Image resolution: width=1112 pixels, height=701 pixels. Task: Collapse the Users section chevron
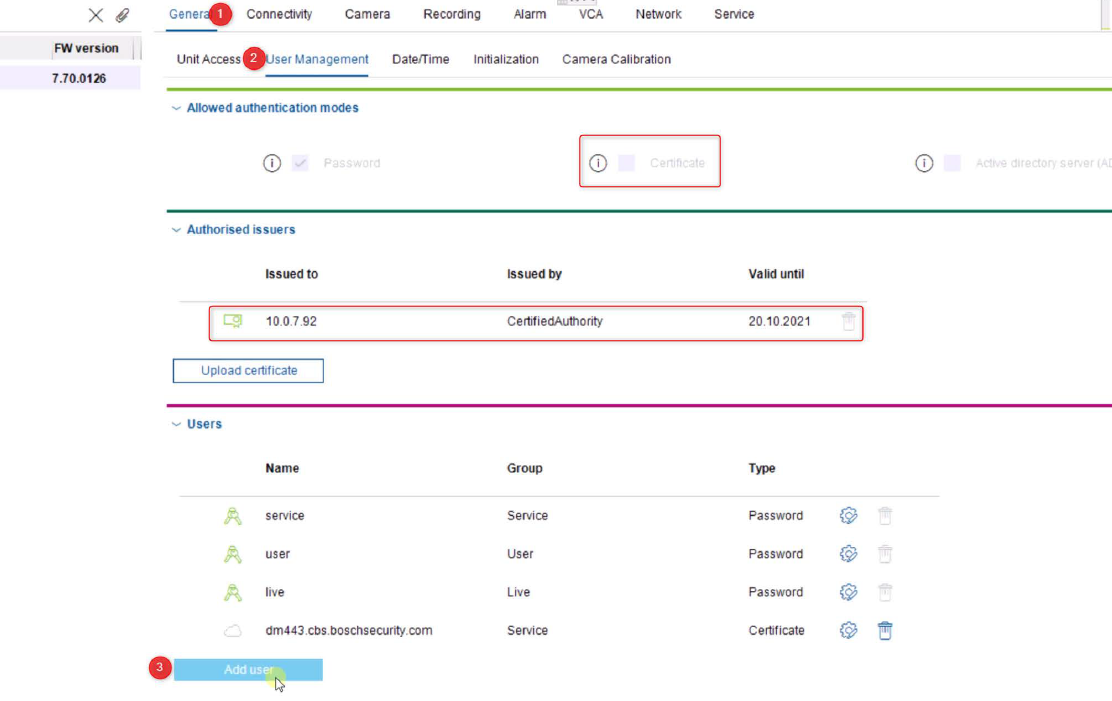pos(177,424)
